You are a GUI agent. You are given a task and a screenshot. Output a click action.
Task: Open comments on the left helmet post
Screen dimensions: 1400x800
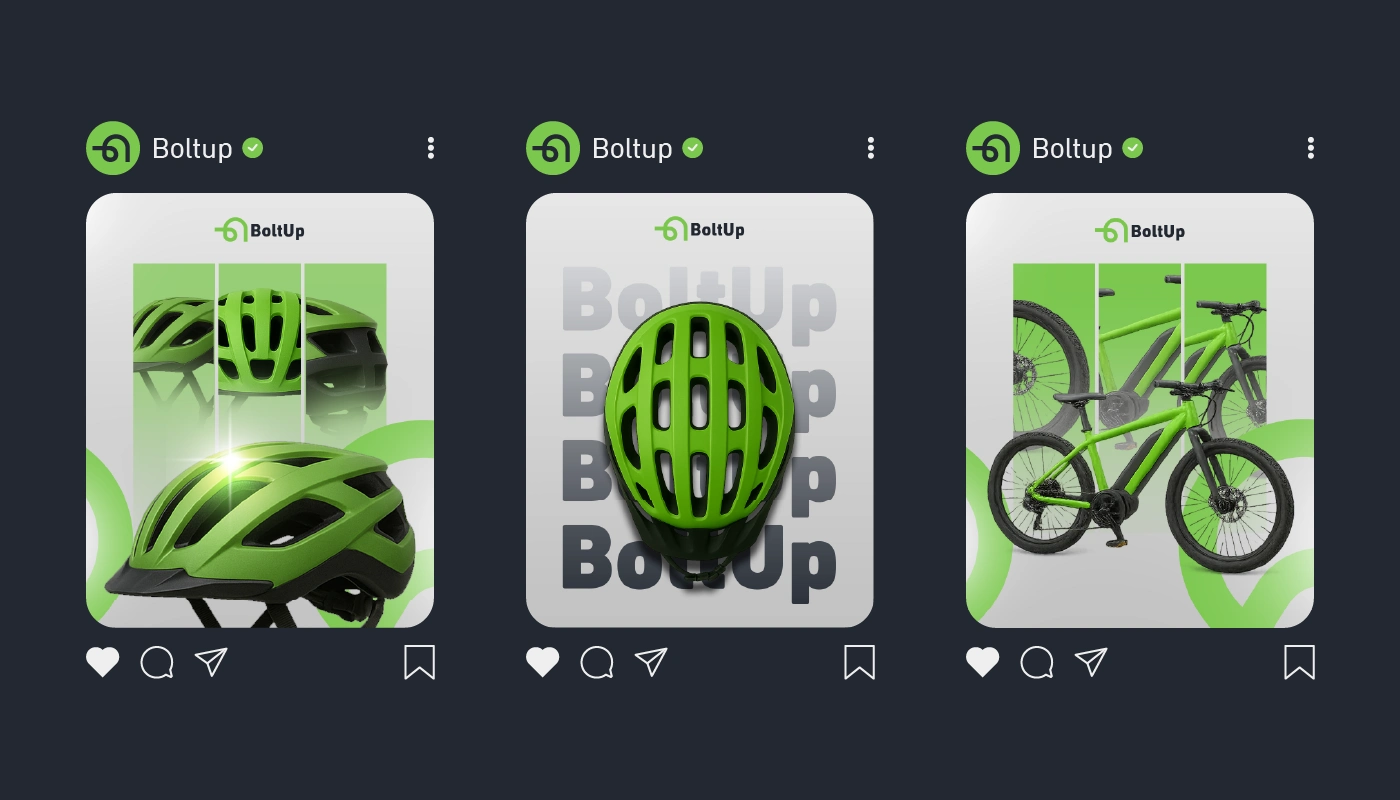pyautogui.click(x=157, y=662)
